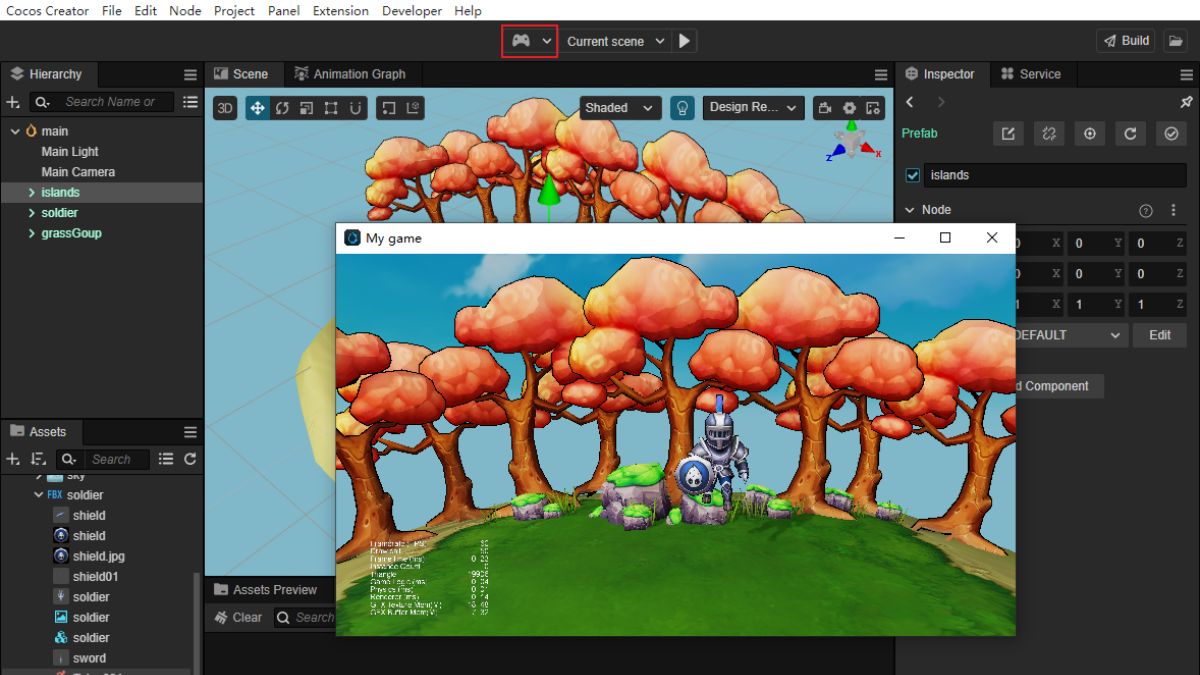Click the Build button
Viewport: 1200px width, 675px height.
pos(1127,41)
